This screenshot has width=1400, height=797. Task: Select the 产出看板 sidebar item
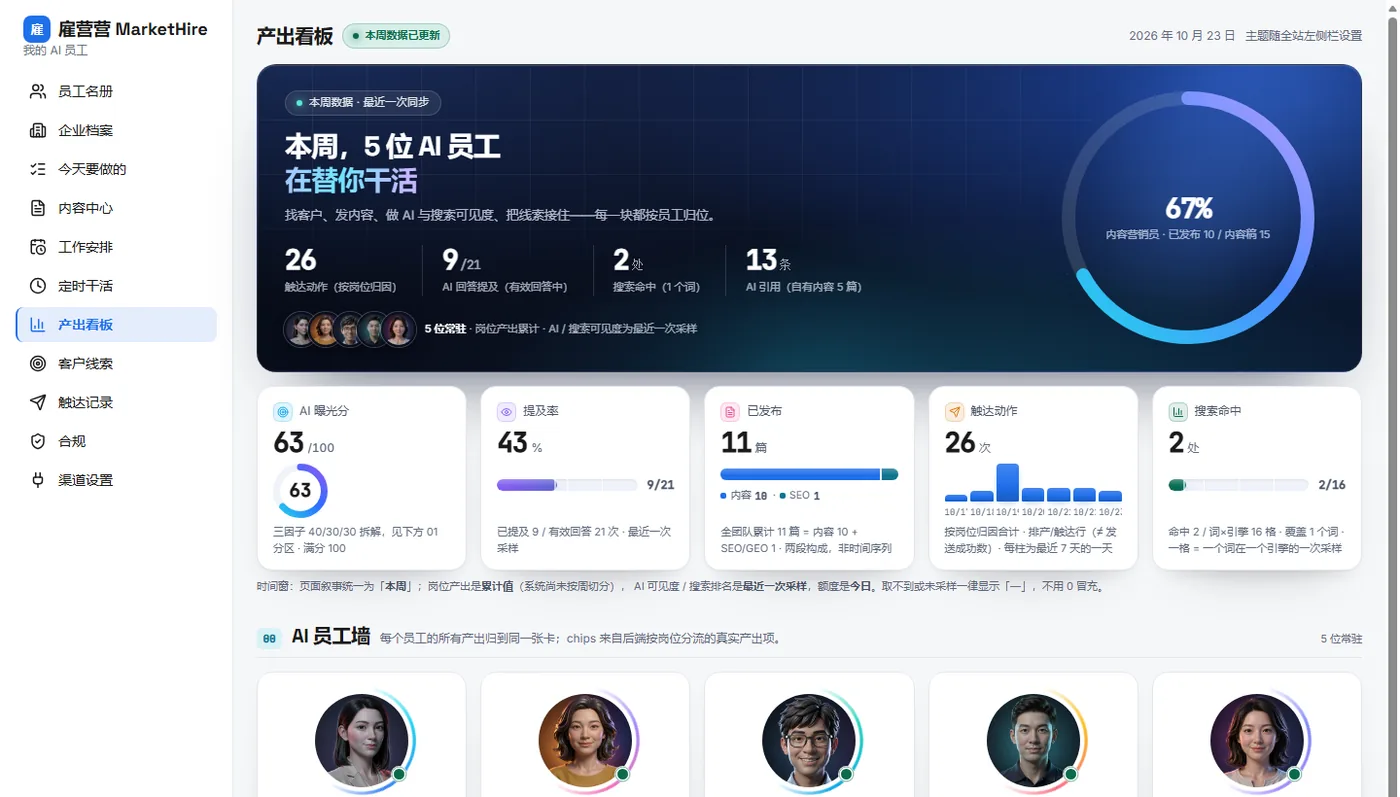coord(116,325)
